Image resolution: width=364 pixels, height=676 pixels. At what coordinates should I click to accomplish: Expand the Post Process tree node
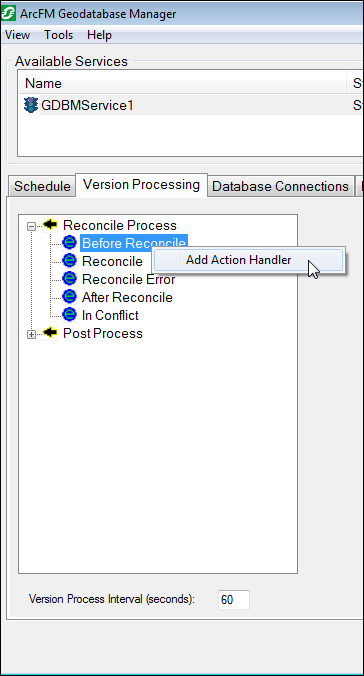pos(31,334)
